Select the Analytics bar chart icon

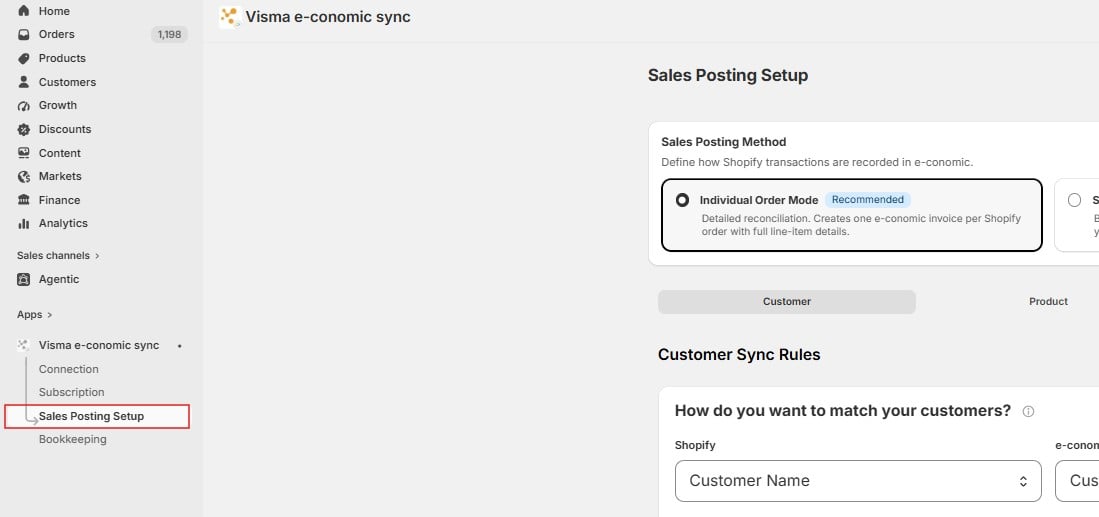click(x=24, y=223)
